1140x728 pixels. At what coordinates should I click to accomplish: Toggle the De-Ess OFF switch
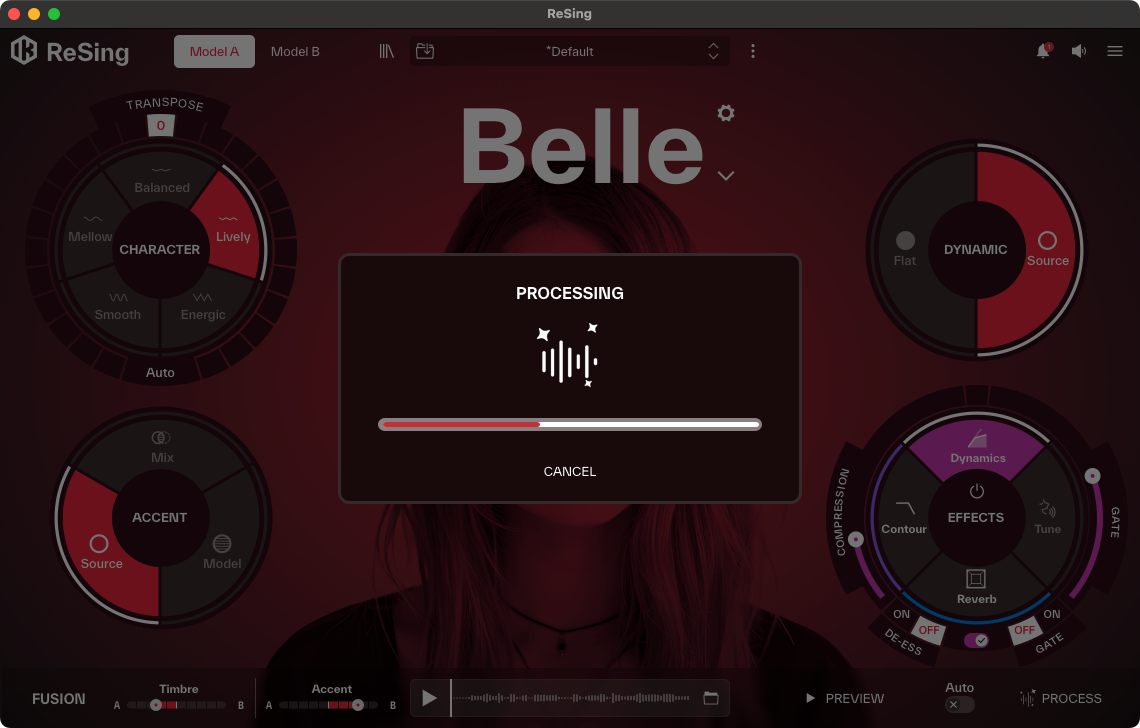click(929, 631)
